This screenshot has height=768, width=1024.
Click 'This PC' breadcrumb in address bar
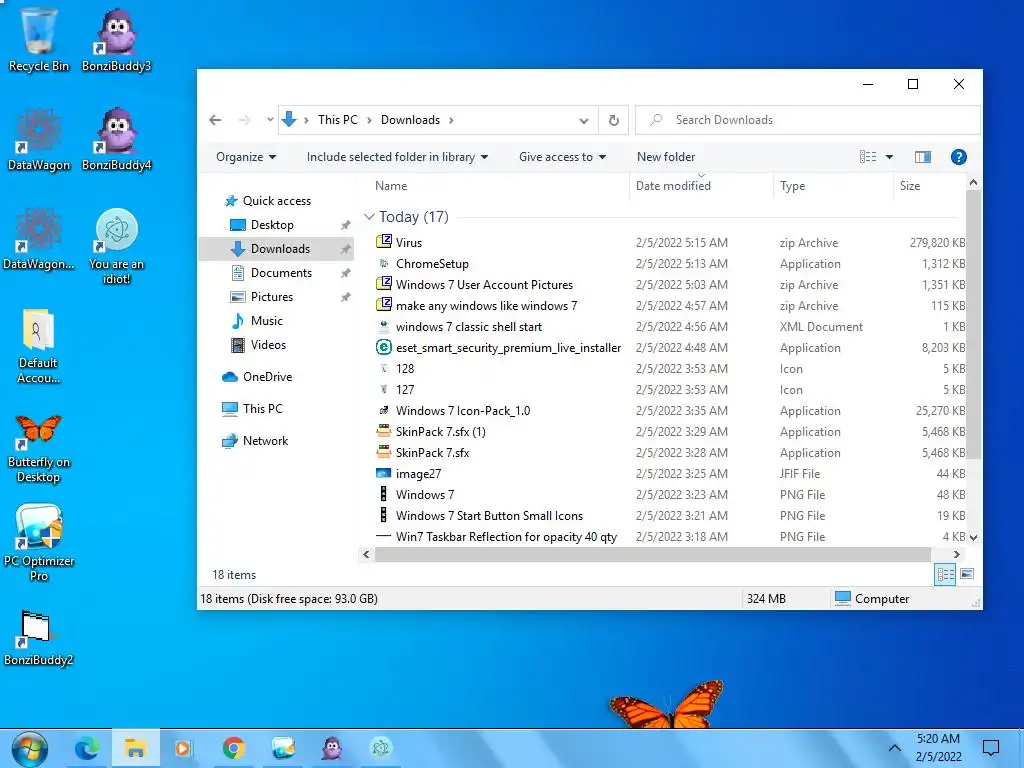tap(338, 120)
